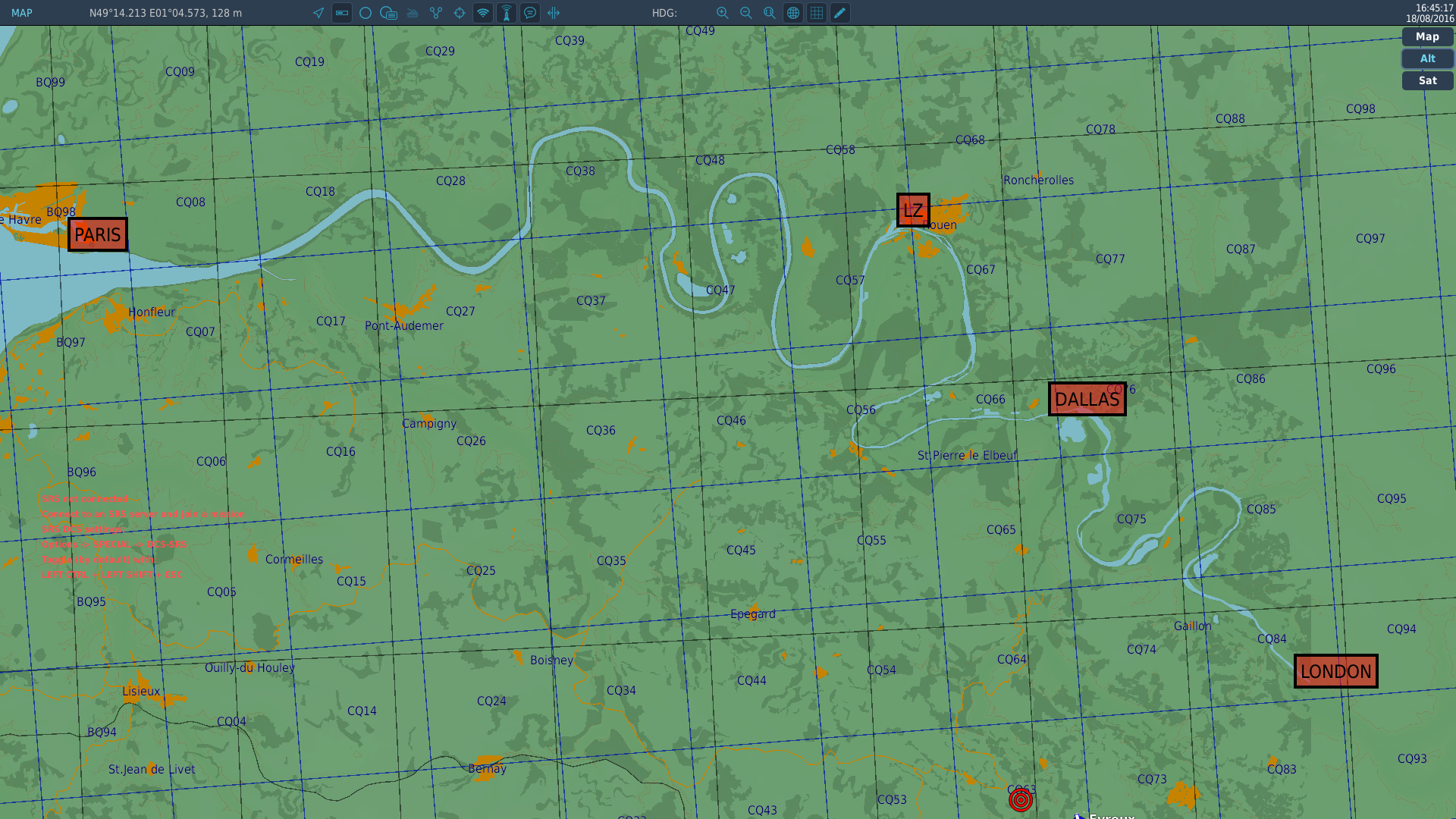Toggle the MGRS grid overlay button
Image resolution: width=1456 pixels, height=819 pixels.
pos(817,13)
